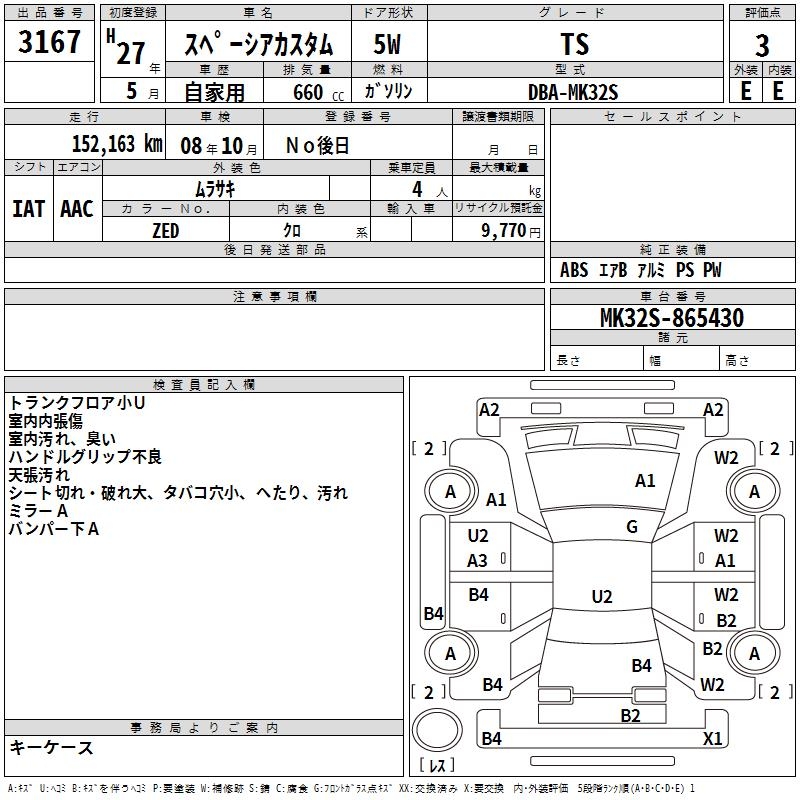Click the shift type IAT
This screenshot has height=800, width=800.
[29, 209]
